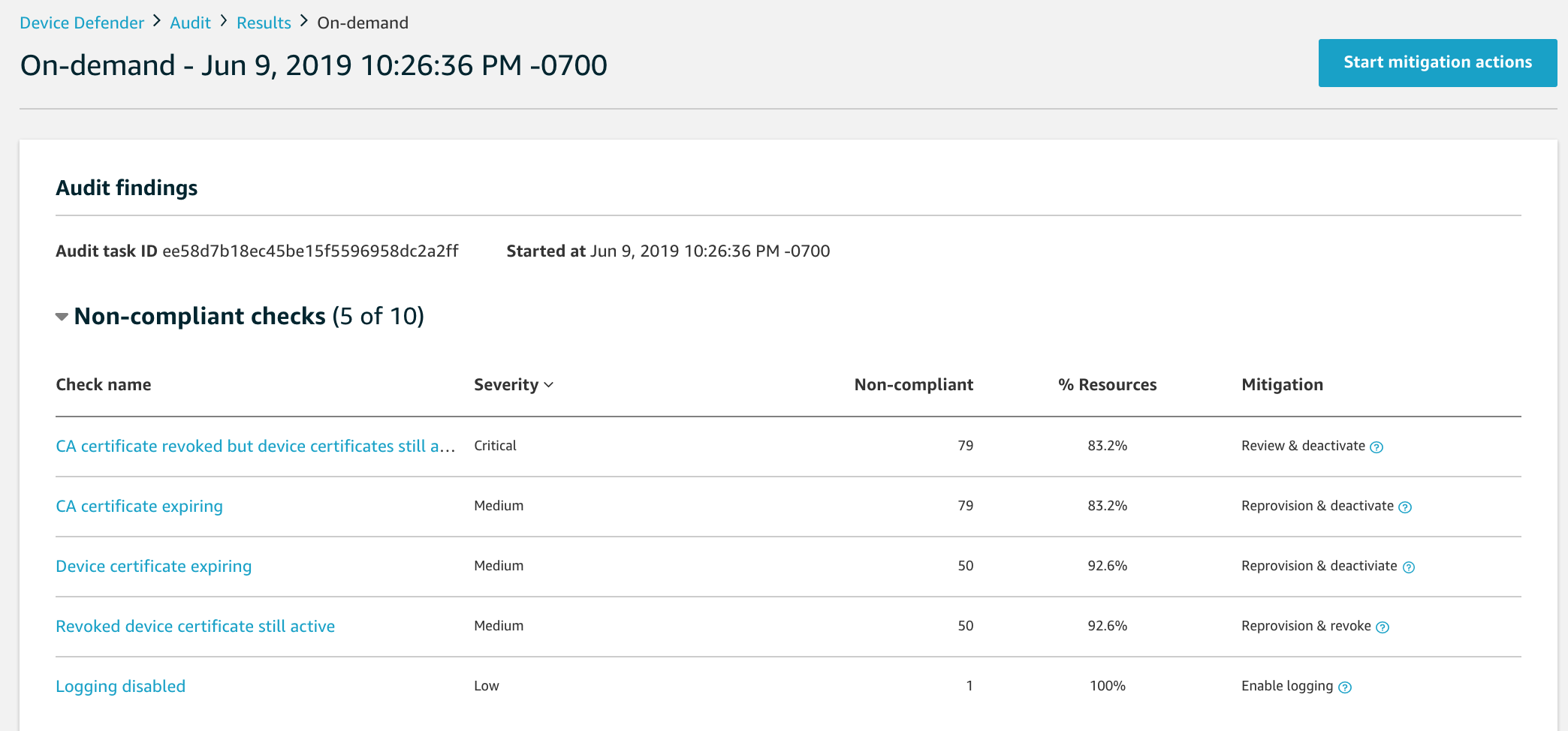The height and width of the screenshot is (731, 1568).
Task: Go to Device Defender breadcrumb
Action: 82,23
